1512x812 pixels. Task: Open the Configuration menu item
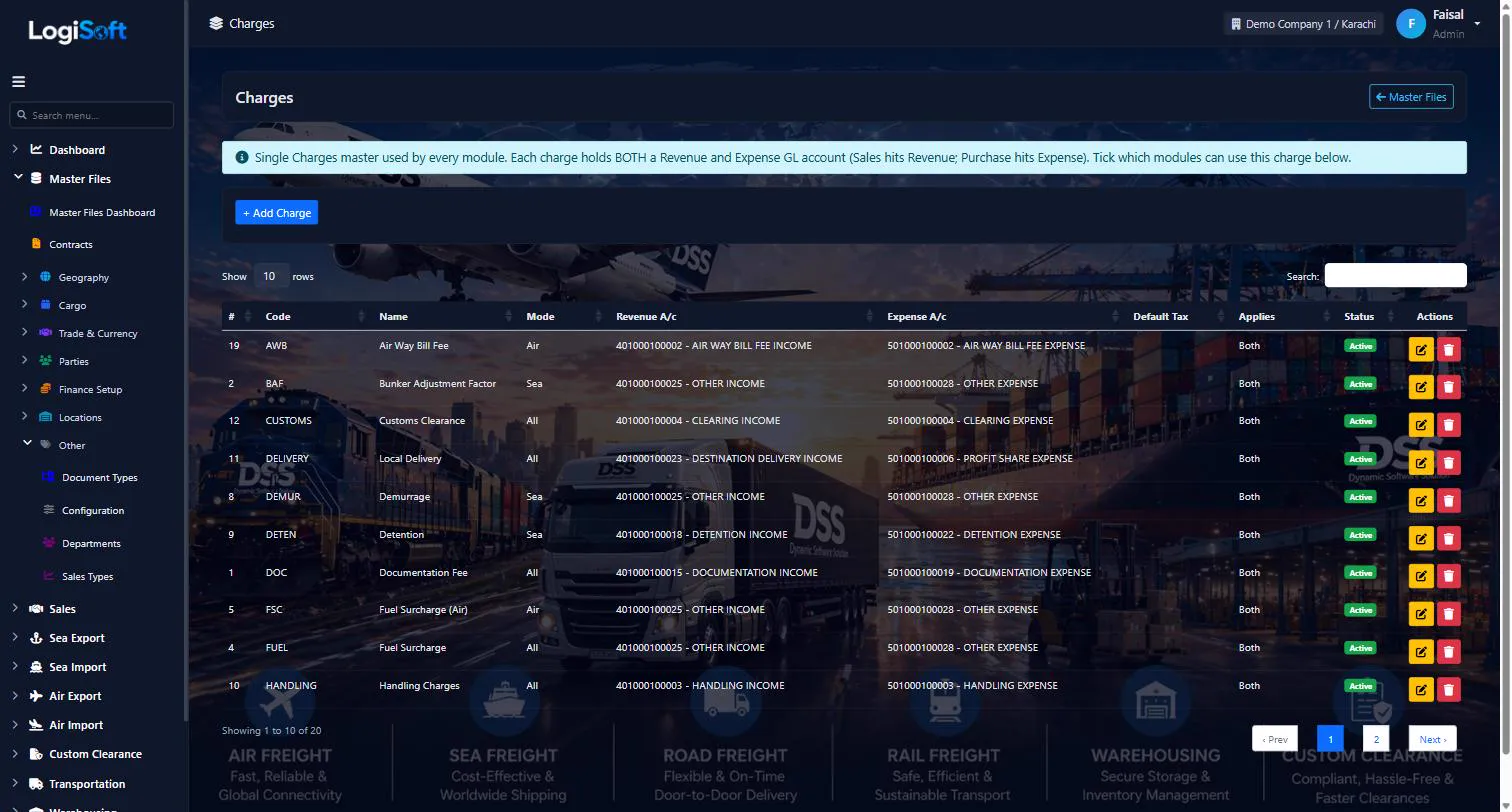click(x=92, y=510)
